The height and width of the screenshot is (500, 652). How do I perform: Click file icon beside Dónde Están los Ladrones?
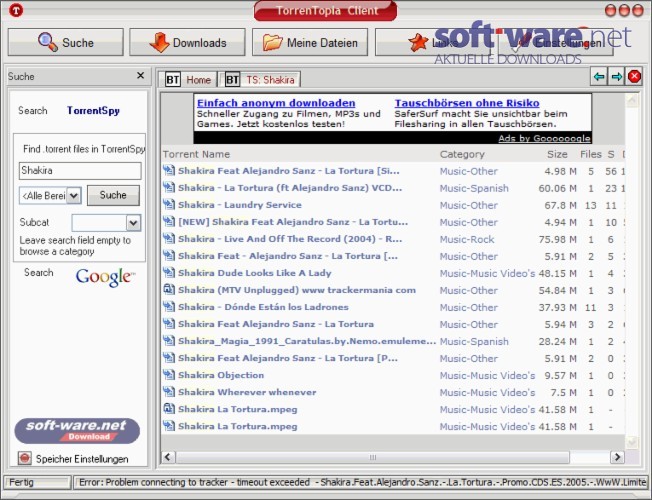(x=168, y=307)
